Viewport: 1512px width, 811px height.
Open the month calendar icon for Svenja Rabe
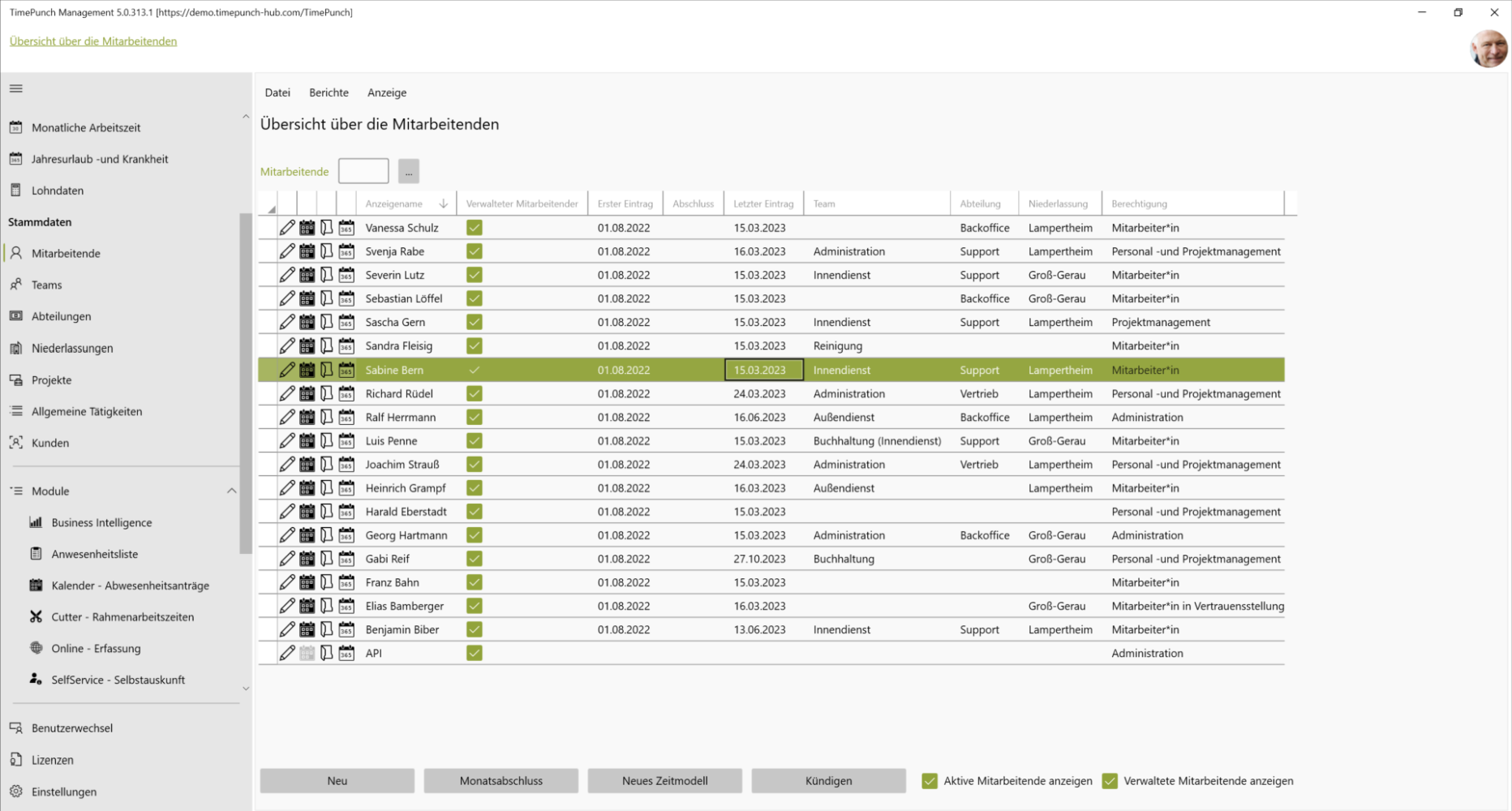click(x=307, y=251)
